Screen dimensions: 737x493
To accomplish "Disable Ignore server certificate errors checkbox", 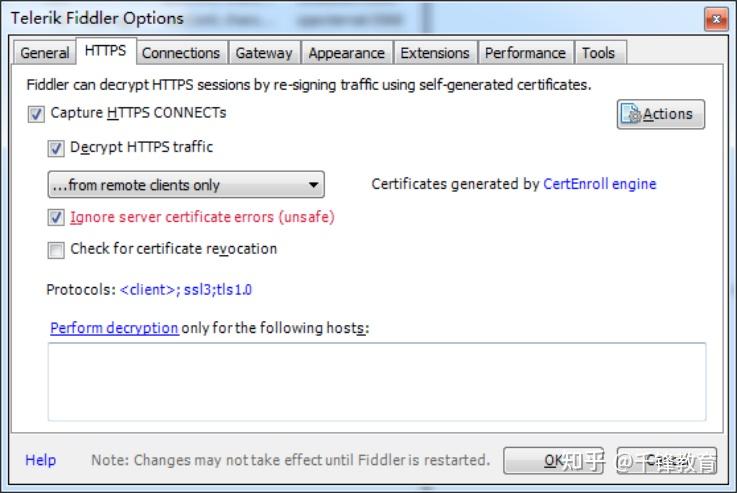I will 56,218.
